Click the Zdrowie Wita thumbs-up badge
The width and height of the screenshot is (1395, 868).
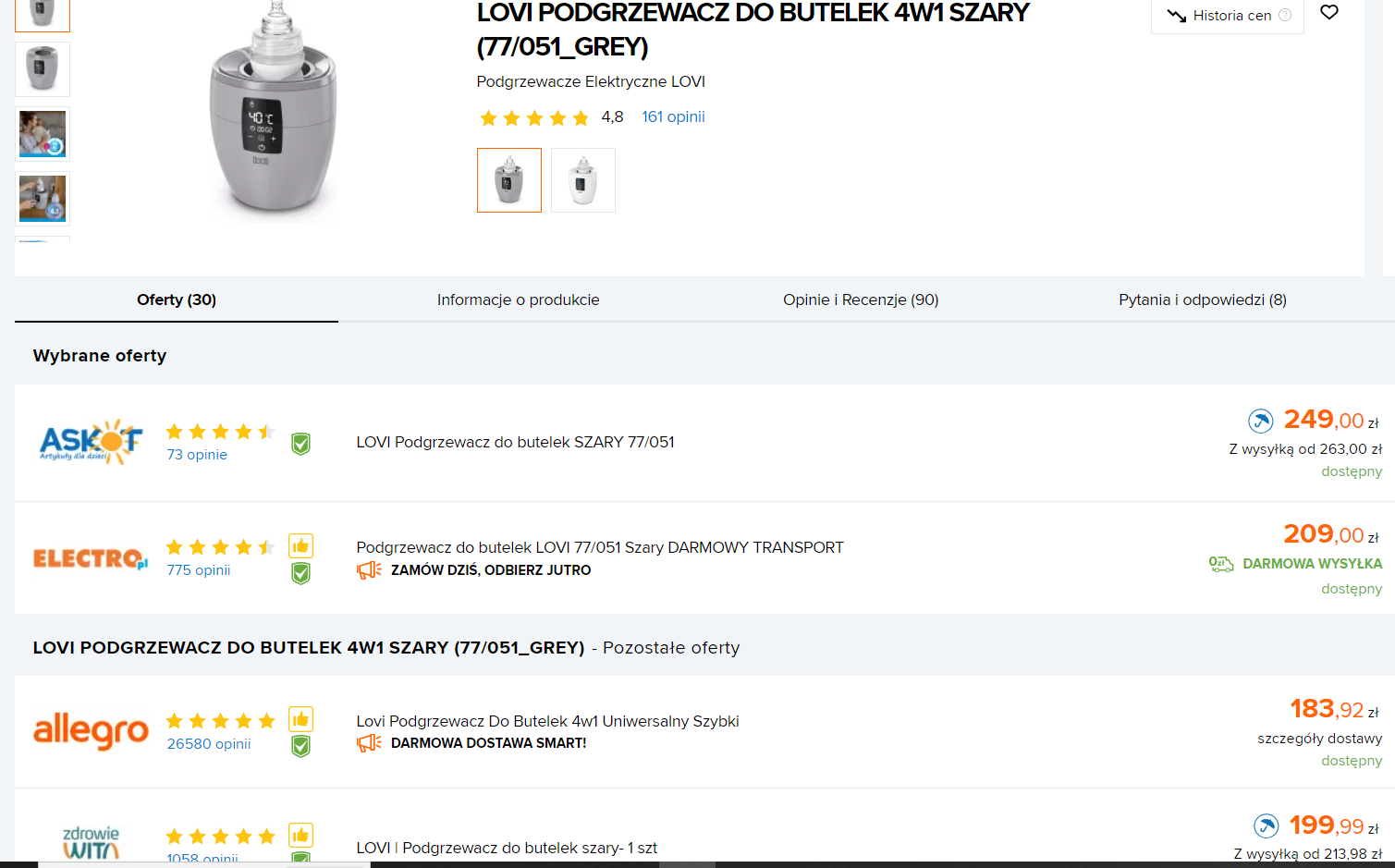tap(300, 836)
